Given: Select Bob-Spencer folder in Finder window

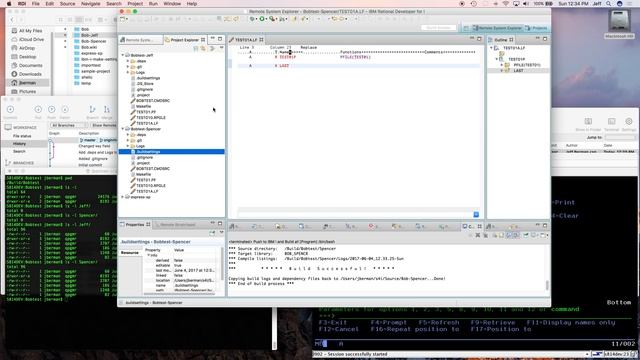Looking at the screenshot, I should 93,41.
